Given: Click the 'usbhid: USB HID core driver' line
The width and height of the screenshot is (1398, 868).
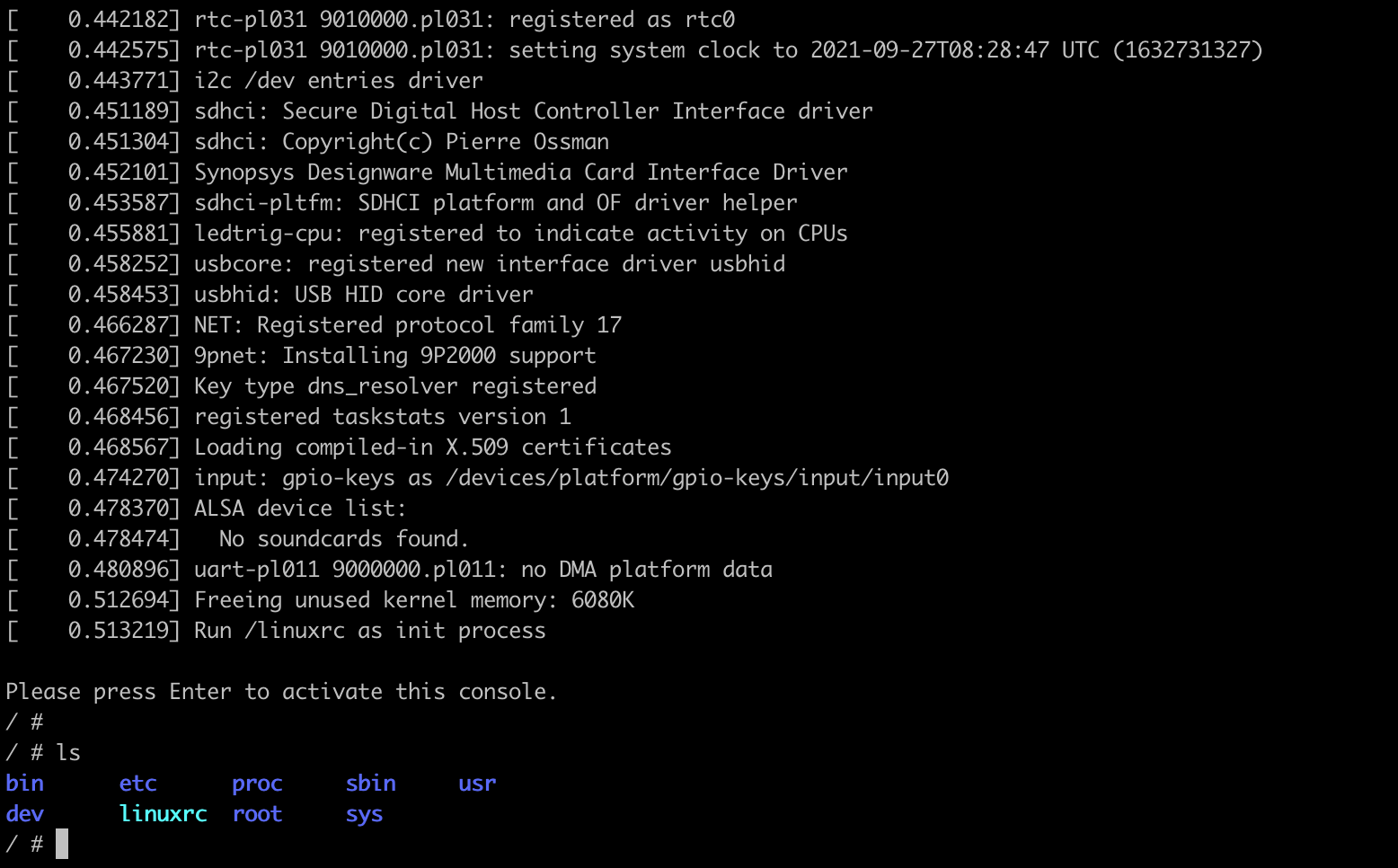Looking at the screenshot, I should pyautogui.click(x=363, y=295).
